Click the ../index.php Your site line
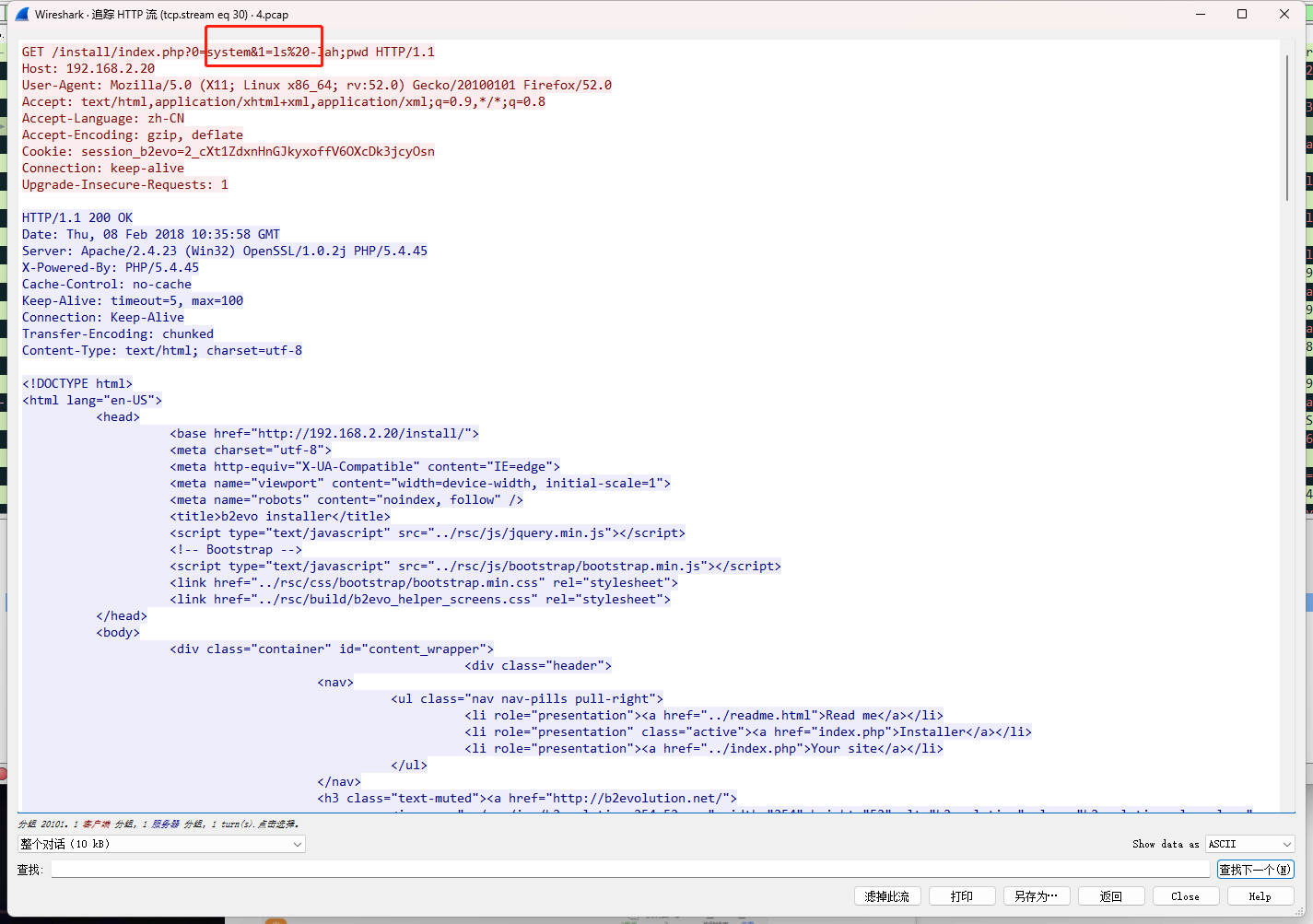 coord(704,748)
